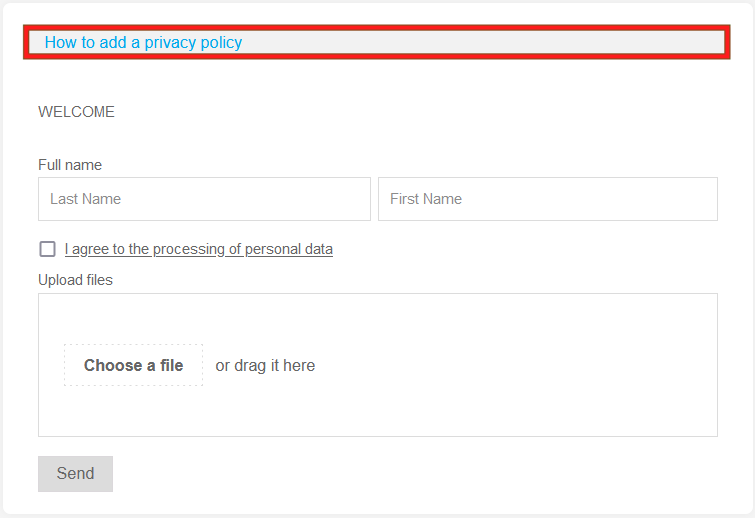Click the WELCOME heading text
The height and width of the screenshot is (518, 755).
click(x=76, y=112)
